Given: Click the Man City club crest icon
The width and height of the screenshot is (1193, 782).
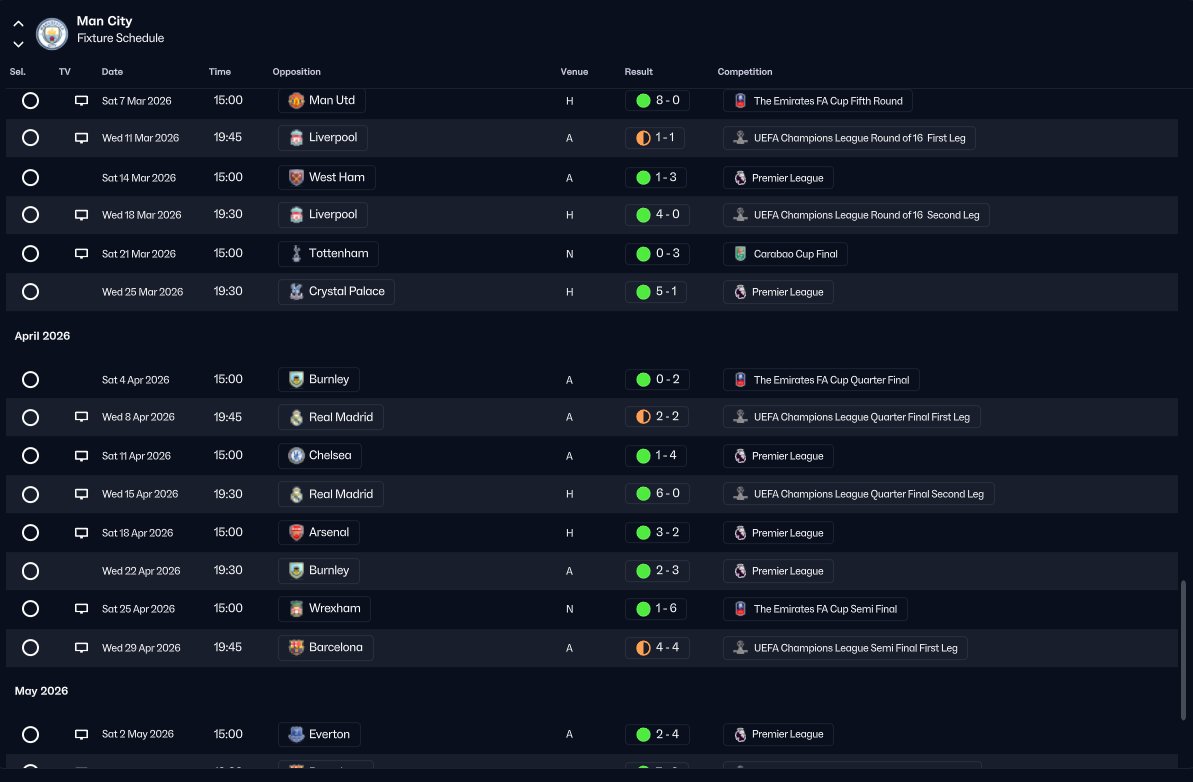Looking at the screenshot, I should [x=52, y=33].
